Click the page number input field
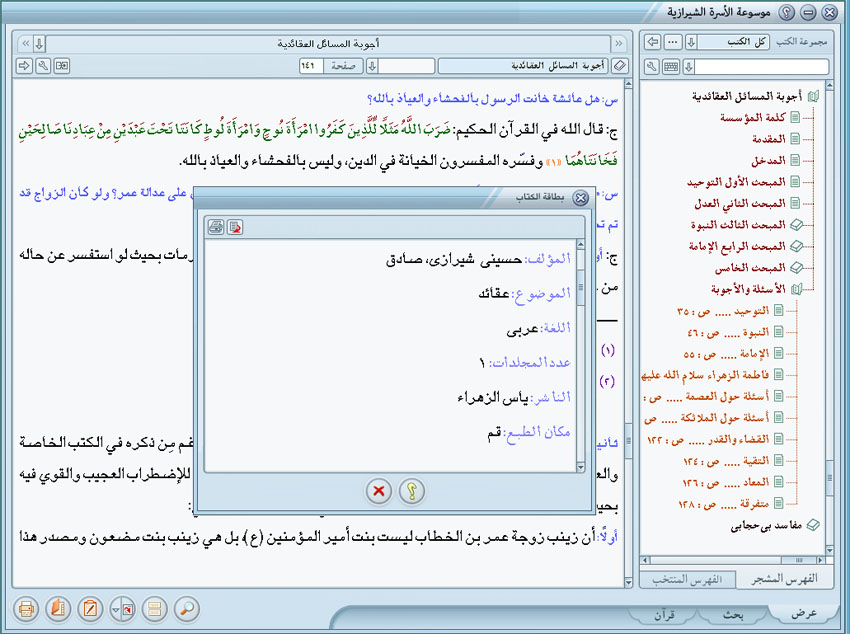Screen dimensions: 850x634 pos(314,66)
